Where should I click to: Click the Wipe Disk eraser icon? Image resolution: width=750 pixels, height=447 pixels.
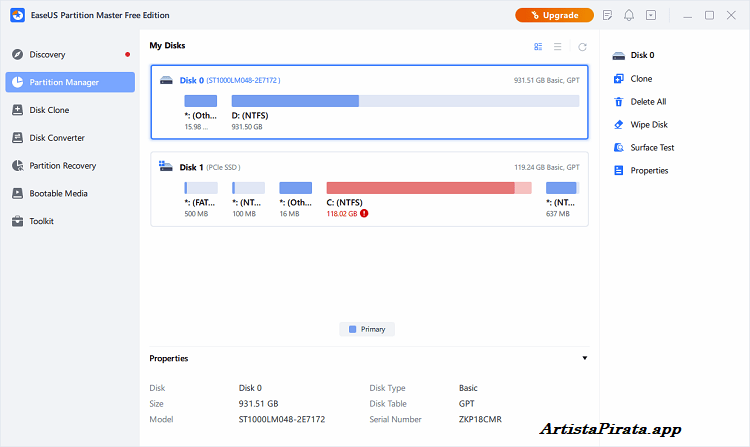click(619, 125)
